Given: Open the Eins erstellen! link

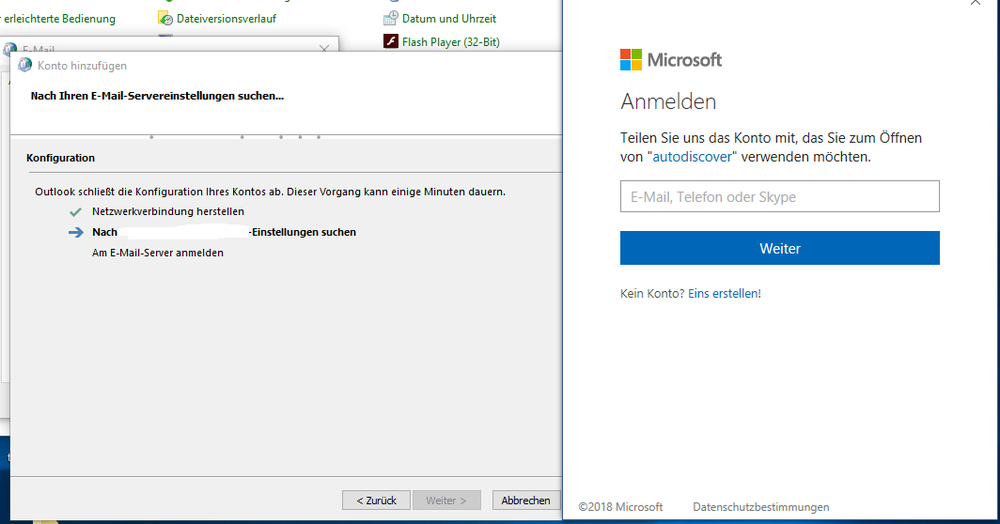Looking at the screenshot, I should pyautogui.click(x=724, y=294).
